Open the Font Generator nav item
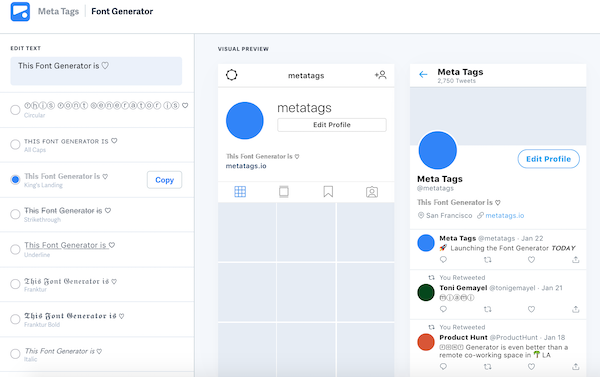This screenshot has height=377, width=600. (x=122, y=11)
